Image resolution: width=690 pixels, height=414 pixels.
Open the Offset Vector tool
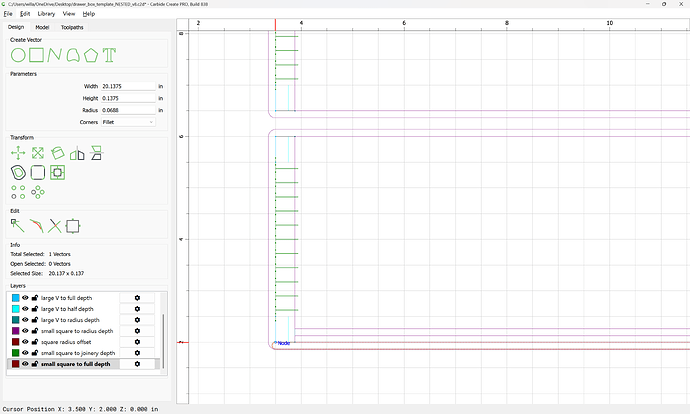coord(18,172)
